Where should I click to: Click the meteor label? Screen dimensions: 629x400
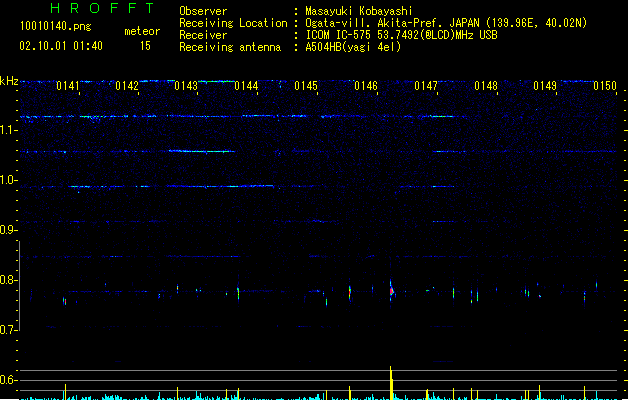click(x=142, y=31)
